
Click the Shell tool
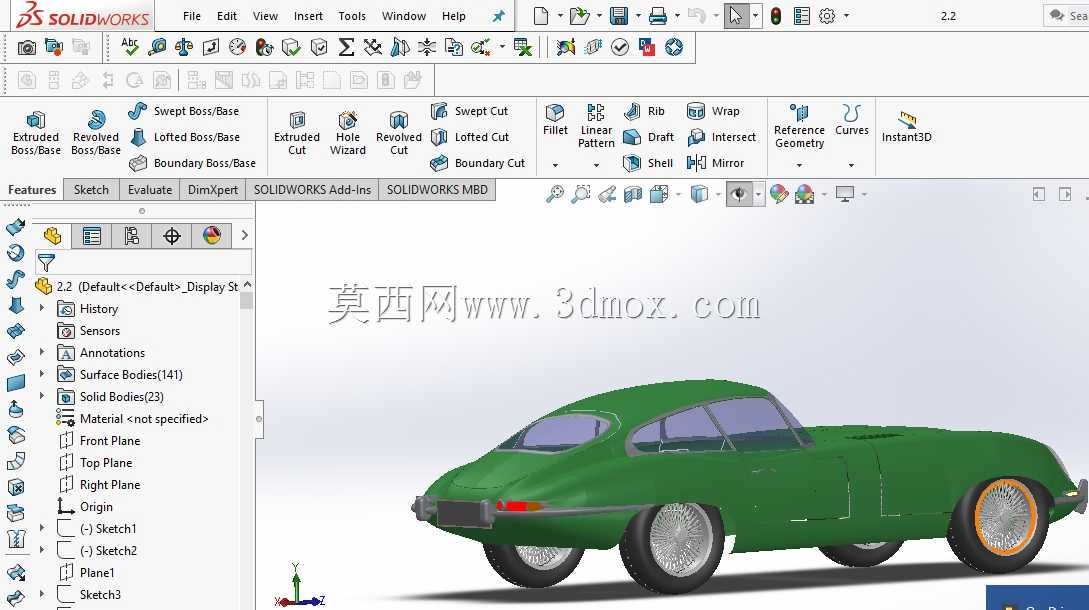pyautogui.click(x=648, y=163)
